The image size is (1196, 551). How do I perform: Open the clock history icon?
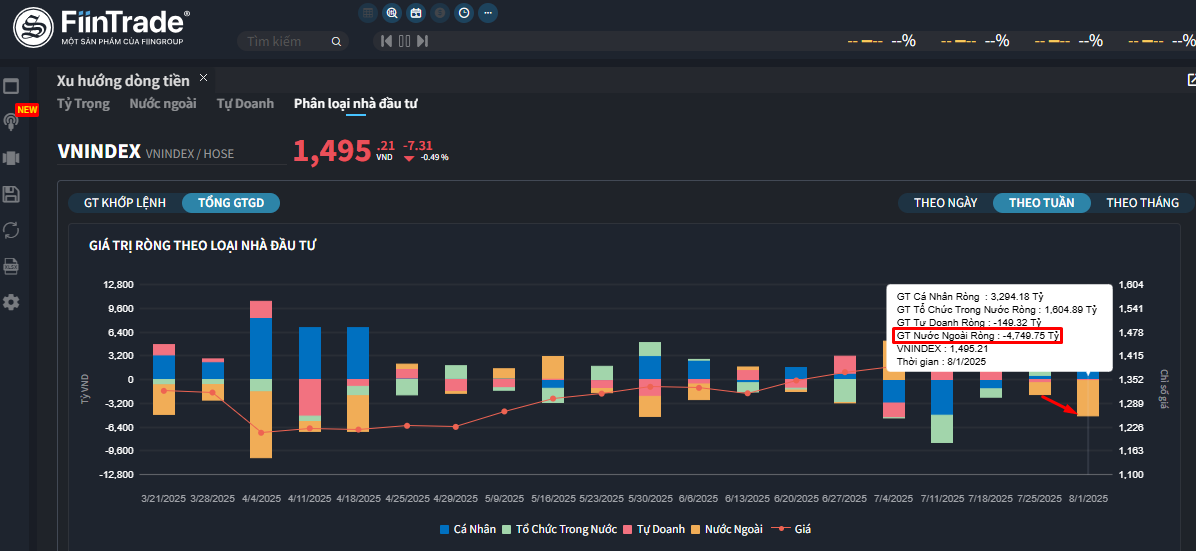[x=463, y=12]
